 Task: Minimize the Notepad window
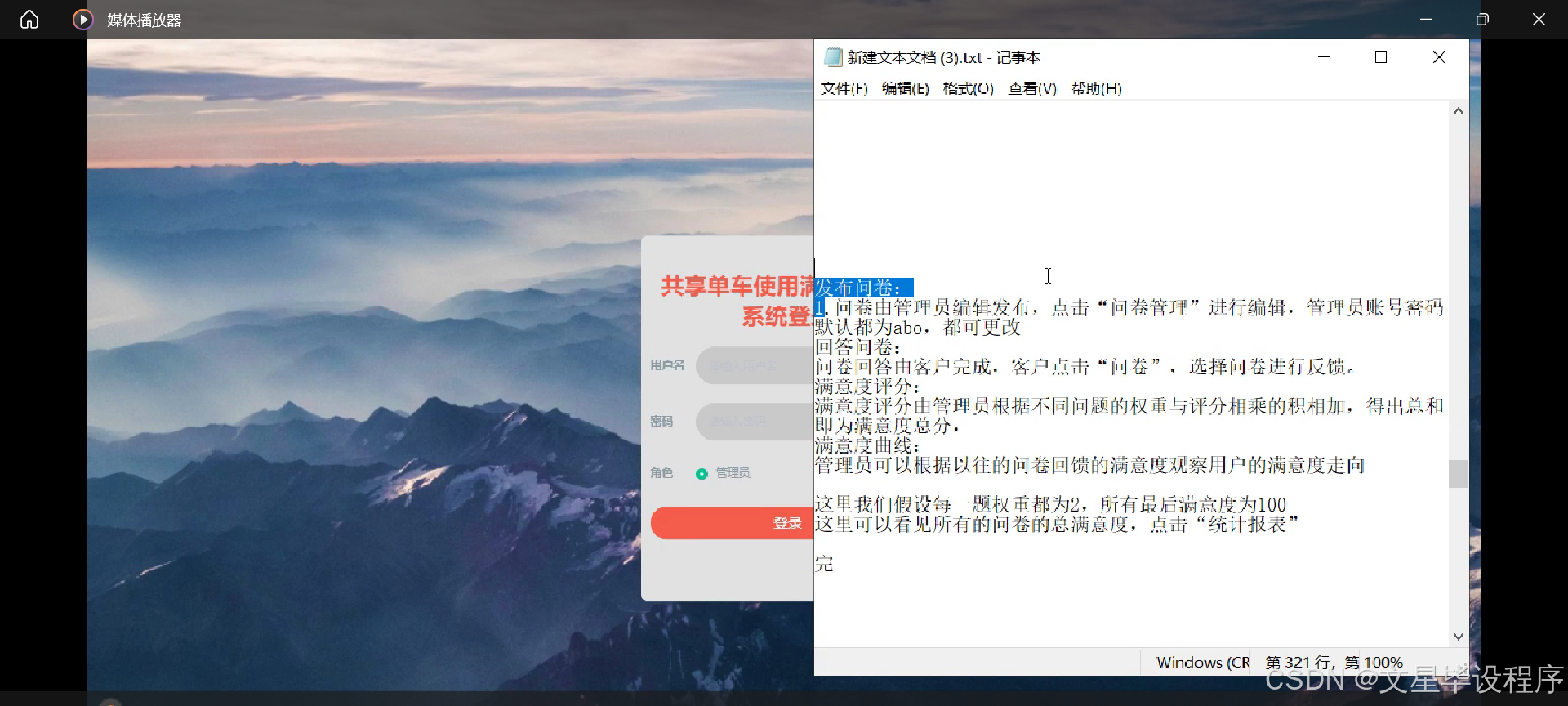coord(1325,57)
